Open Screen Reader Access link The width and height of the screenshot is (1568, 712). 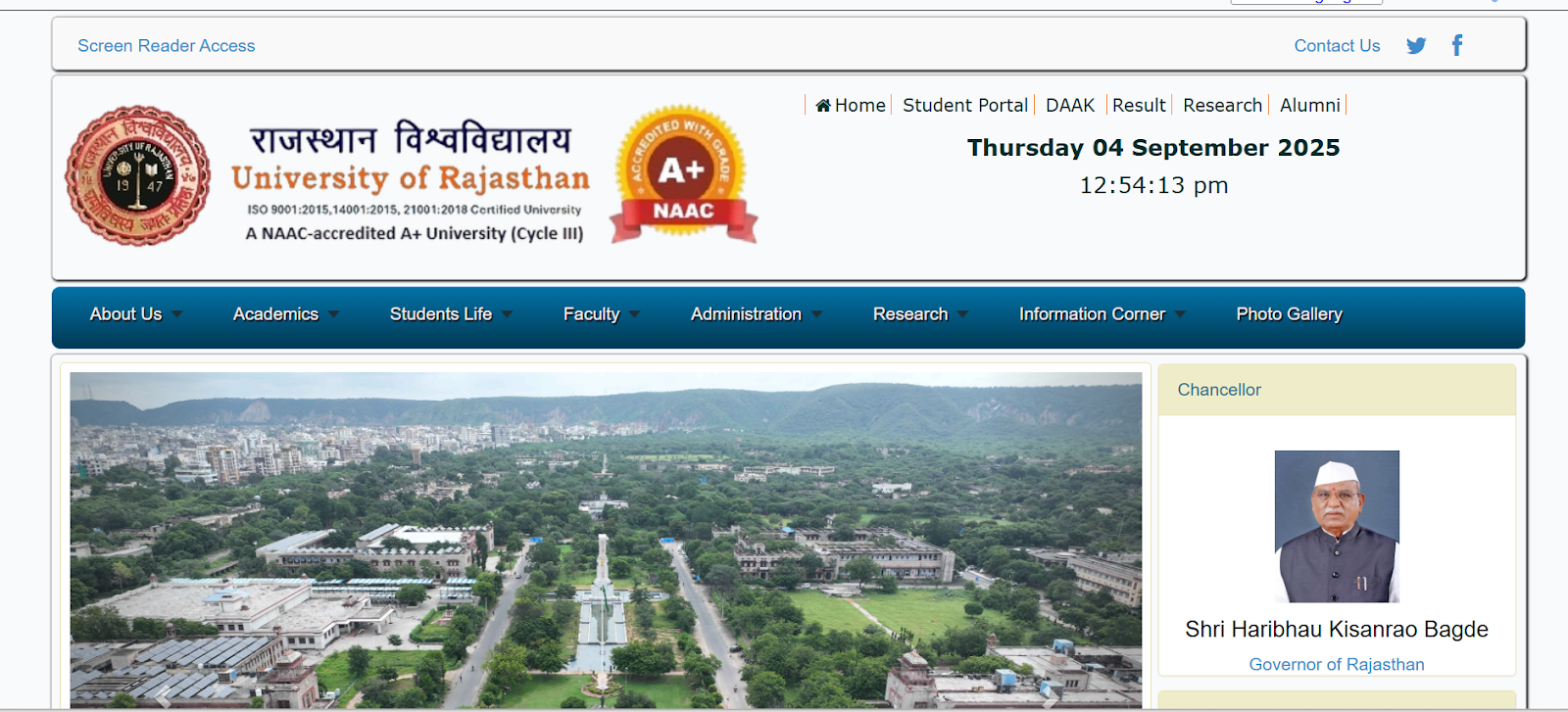click(x=167, y=46)
